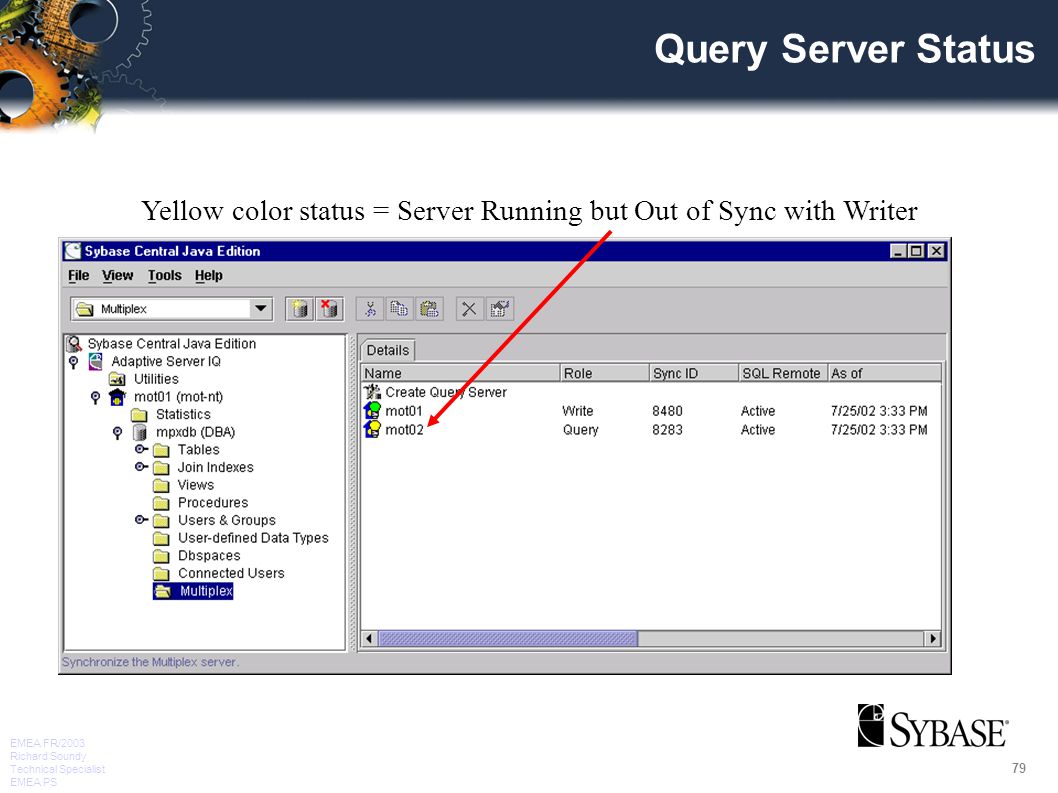
Task: Click the horizontal scrollbar thumb in Details pane
Action: click(x=507, y=638)
